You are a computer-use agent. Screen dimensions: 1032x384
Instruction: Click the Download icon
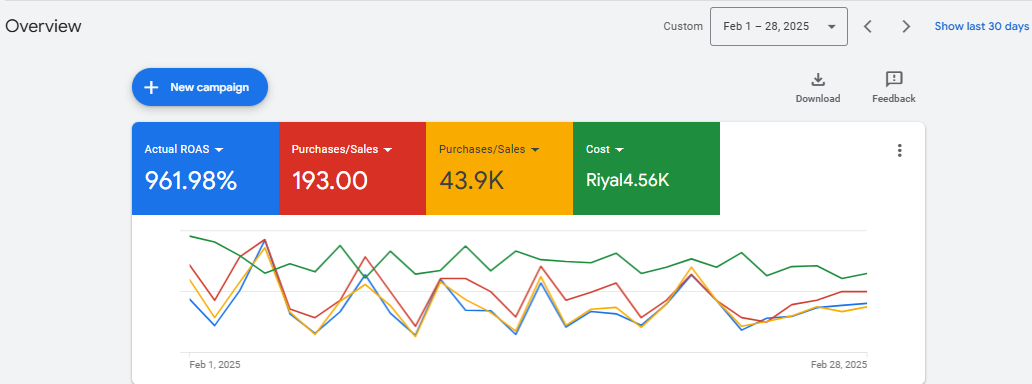[817, 80]
